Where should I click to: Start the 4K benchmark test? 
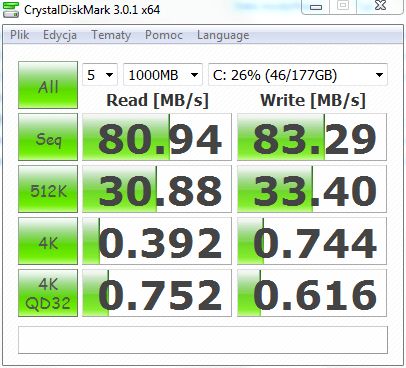click(48, 241)
